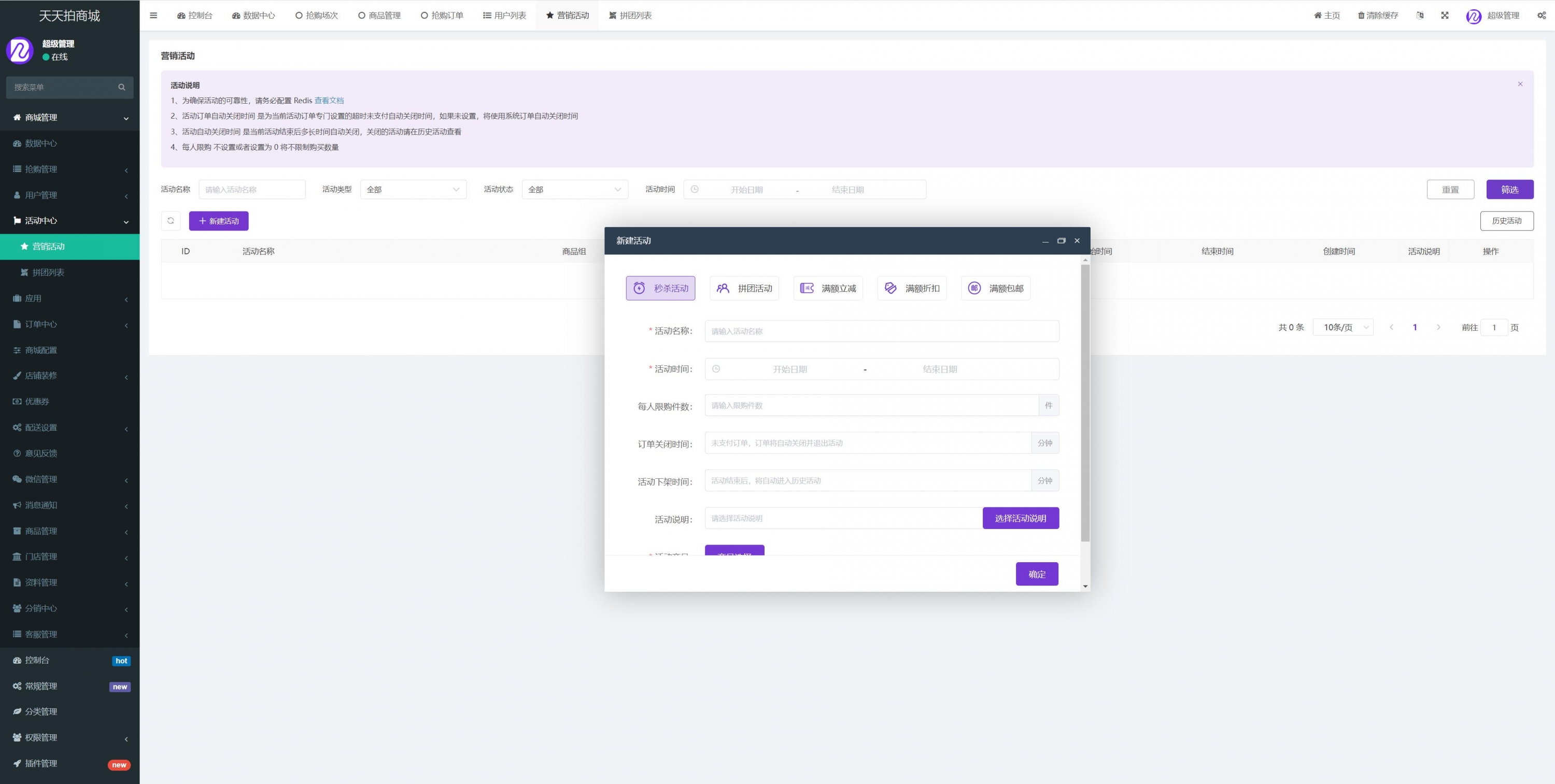1555x784 pixels.
Task: Click the refresh icon beside 新建活动
Action: pyautogui.click(x=171, y=221)
